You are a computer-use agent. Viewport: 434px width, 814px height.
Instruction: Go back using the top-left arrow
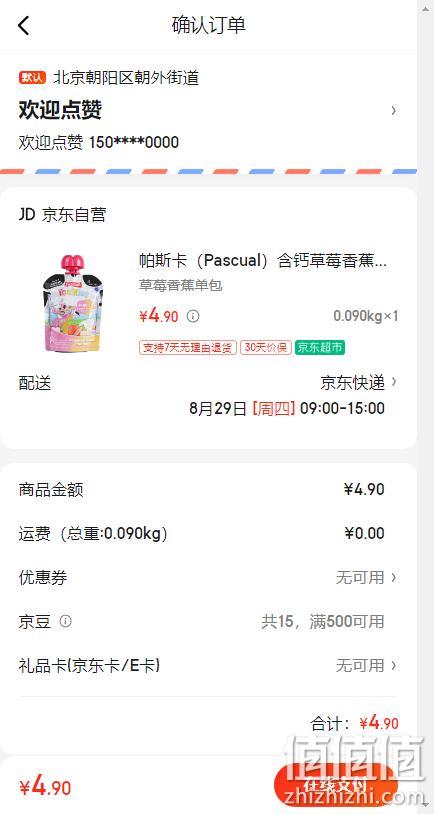point(24,25)
